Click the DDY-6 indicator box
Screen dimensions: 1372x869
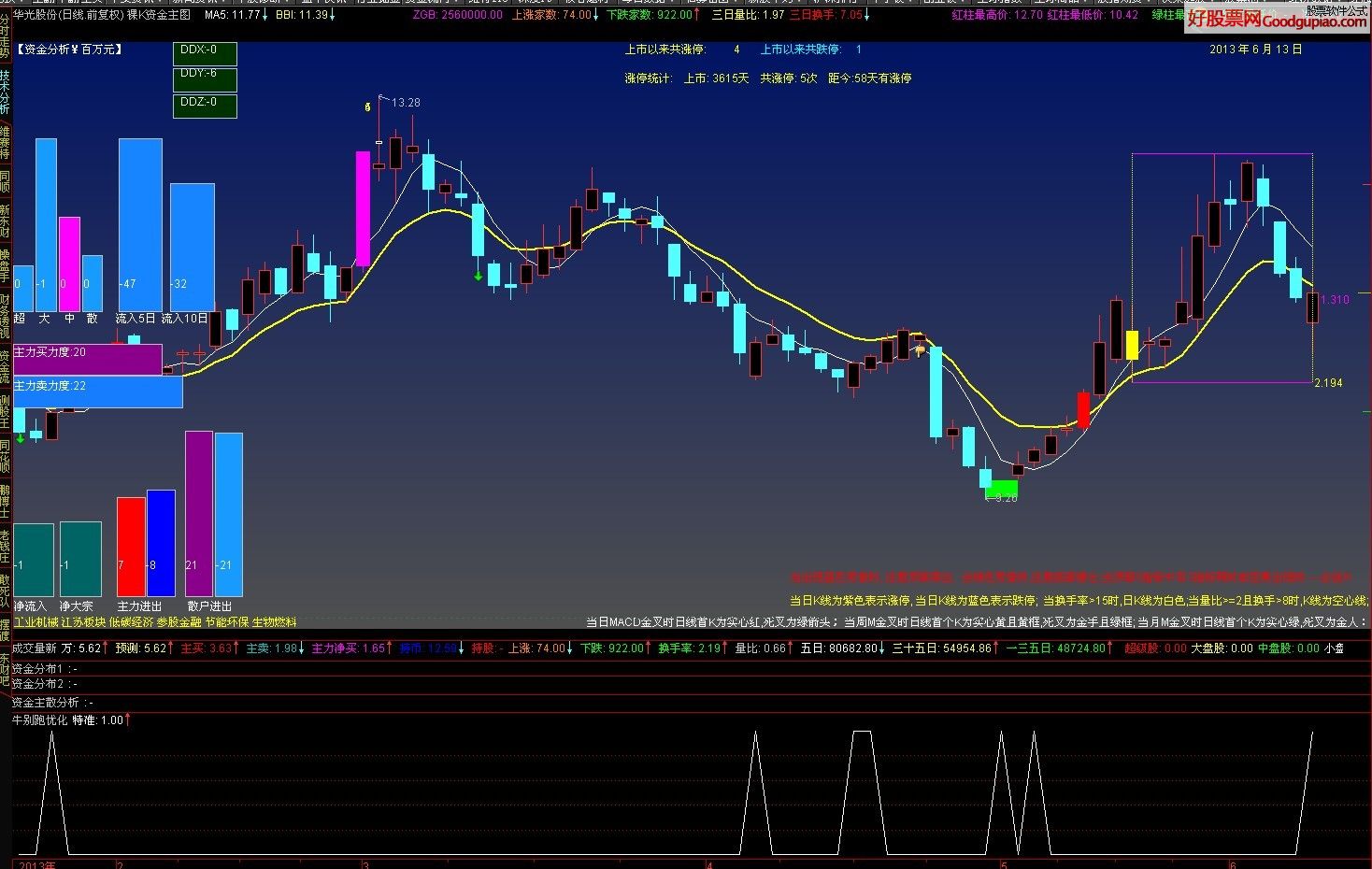click(x=205, y=79)
